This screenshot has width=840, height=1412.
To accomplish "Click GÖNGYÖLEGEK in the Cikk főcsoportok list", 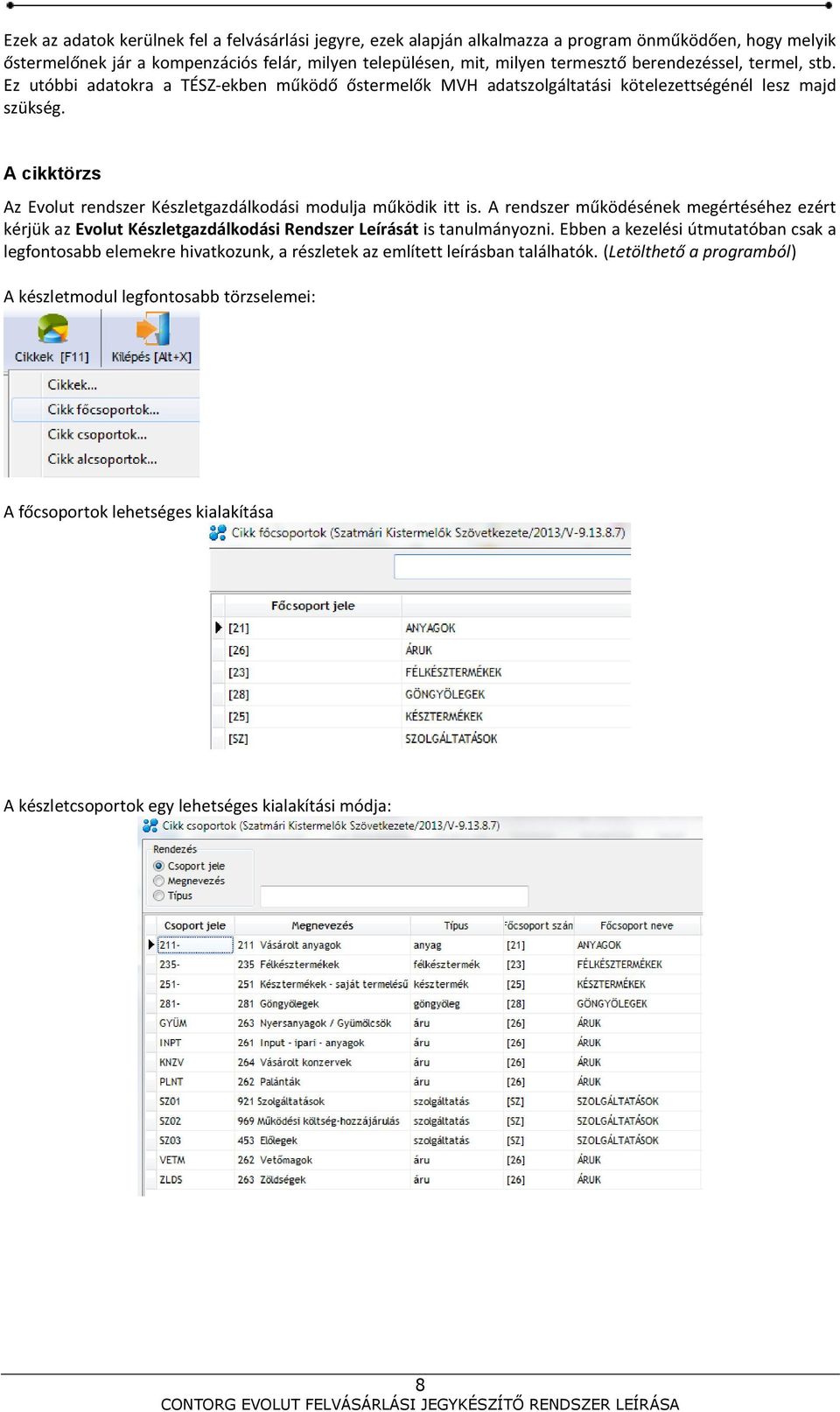I will click(x=444, y=694).
